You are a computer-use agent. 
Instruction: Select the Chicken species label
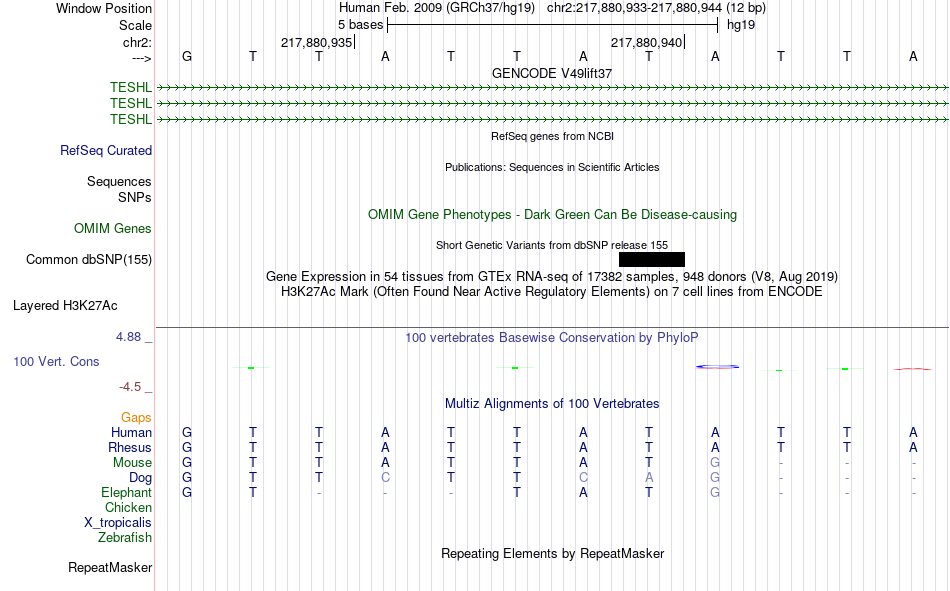[x=128, y=507]
